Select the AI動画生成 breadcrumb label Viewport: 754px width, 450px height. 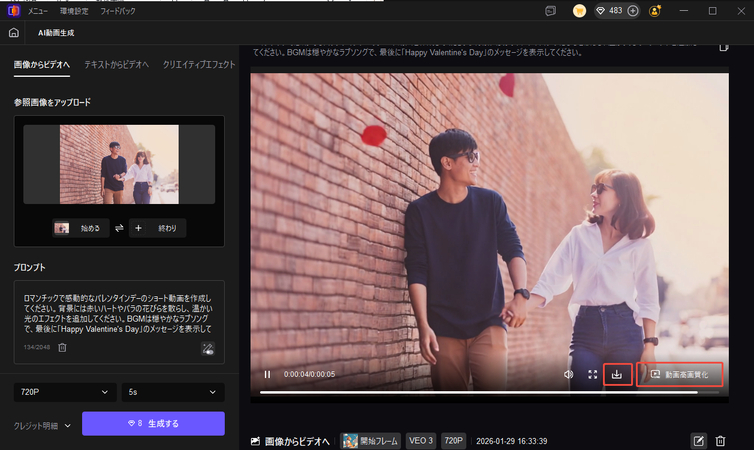(56, 33)
